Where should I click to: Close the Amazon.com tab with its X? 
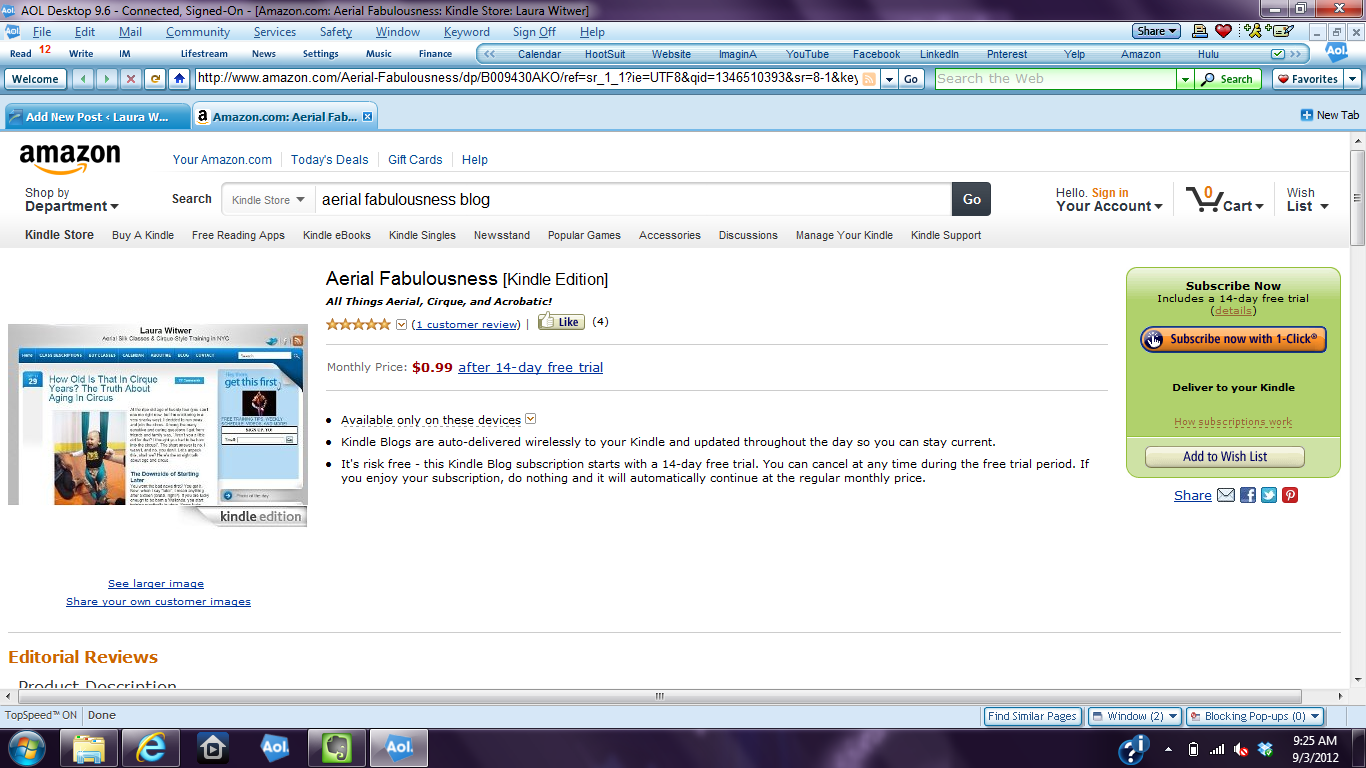pos(367,117)
